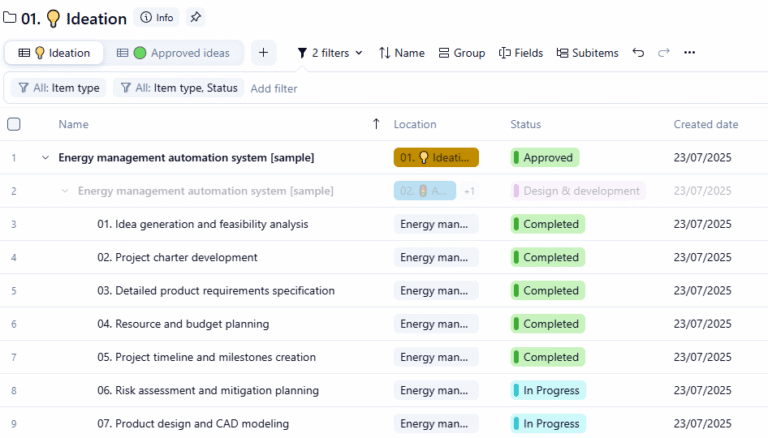Edit the All: Item type, Status filter chip
The image size is (768, 438).
(179, 88)
